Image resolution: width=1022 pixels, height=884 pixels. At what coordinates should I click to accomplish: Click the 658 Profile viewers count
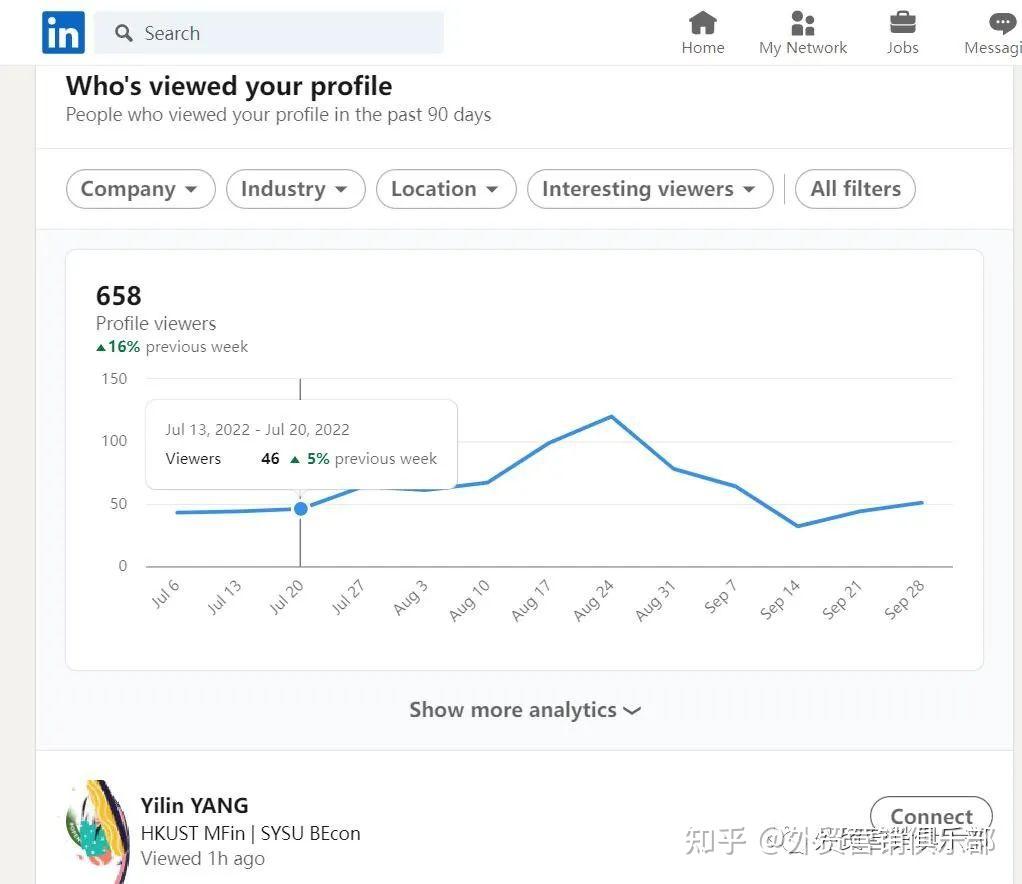tap(117, 296)
